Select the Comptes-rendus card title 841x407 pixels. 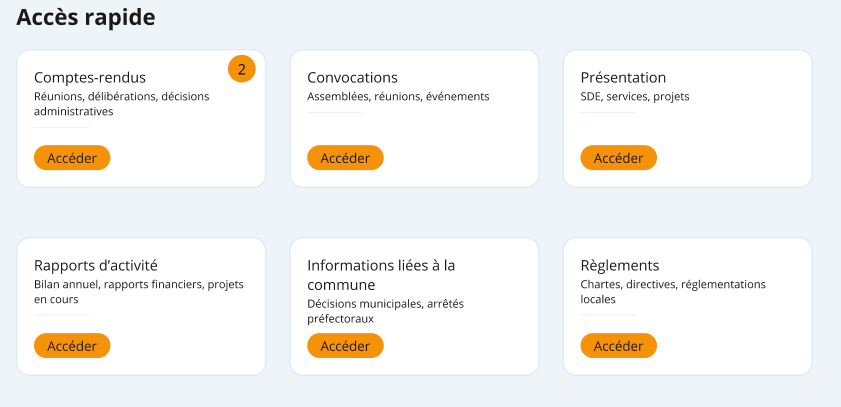pos(90,78)
